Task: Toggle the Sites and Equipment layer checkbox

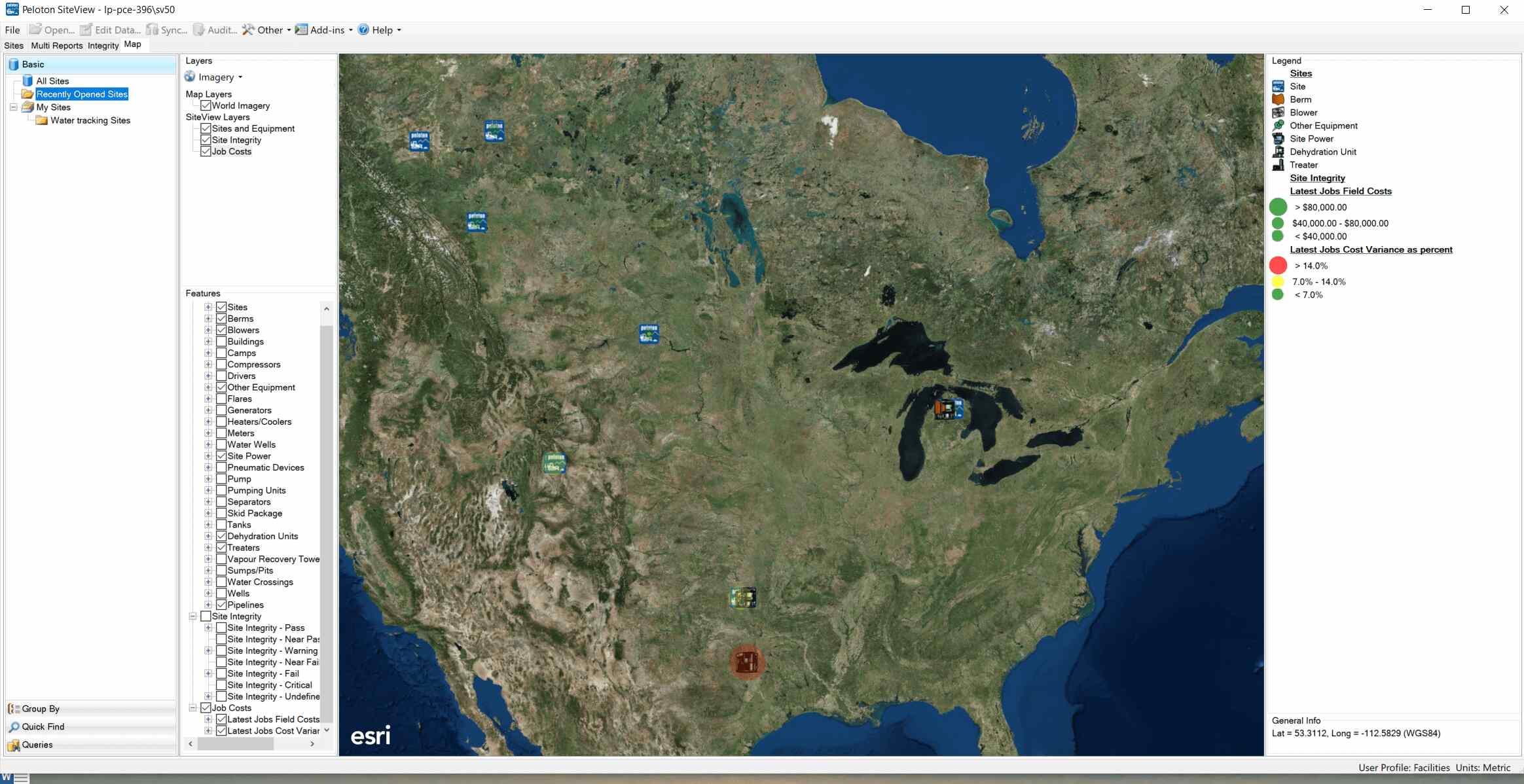Action: pyautogui.click(x=206, y=128)
